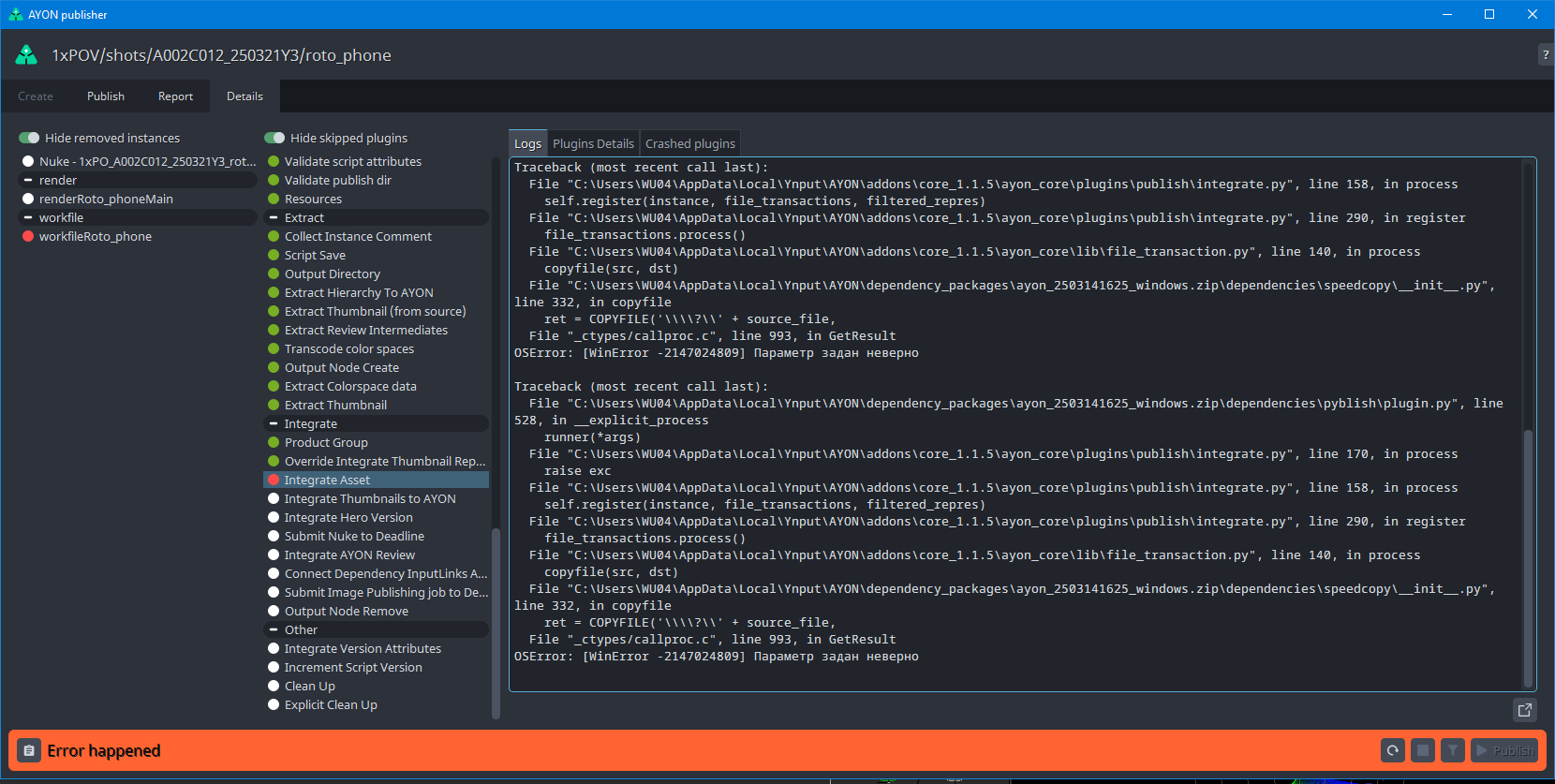
Task: Switch to the Report tab
Action: (175, 96)
